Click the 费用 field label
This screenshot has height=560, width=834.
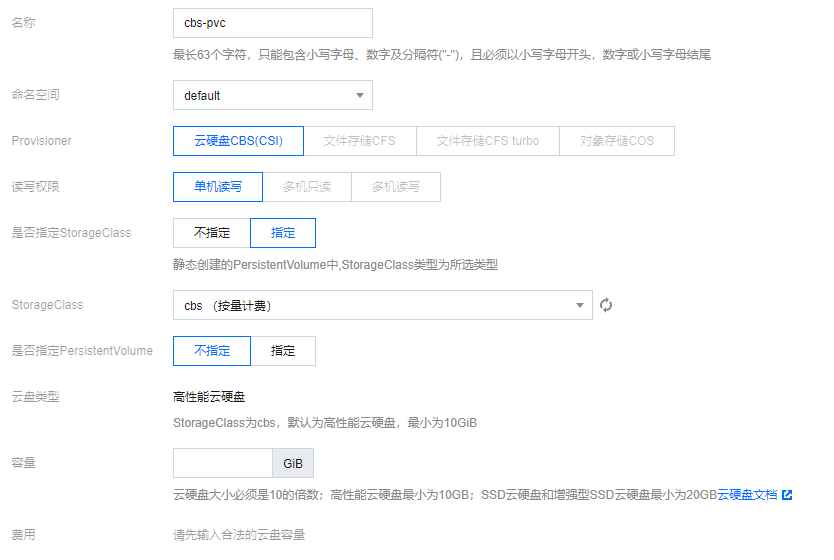click(x=23, y=535)
